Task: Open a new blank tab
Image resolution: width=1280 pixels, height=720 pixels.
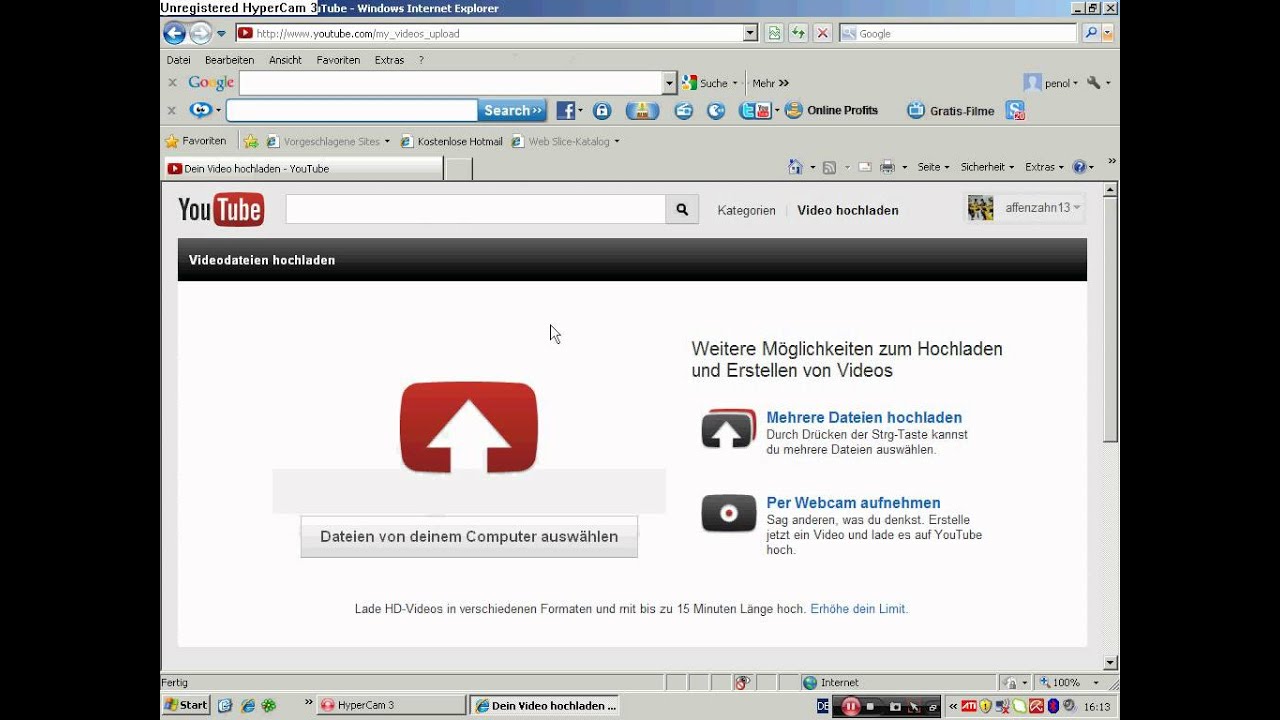Action: tap(458, 169)
